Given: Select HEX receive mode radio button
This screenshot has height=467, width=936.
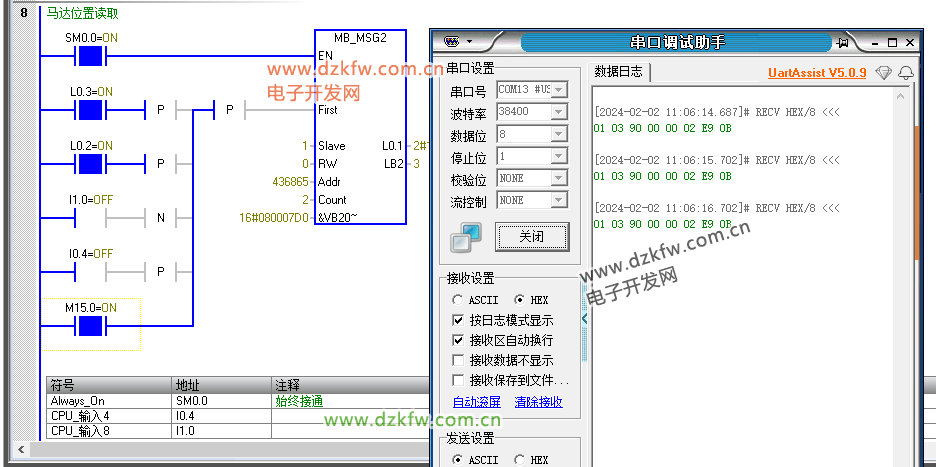Looking at the screenshot, I should (x=519, y=300).
